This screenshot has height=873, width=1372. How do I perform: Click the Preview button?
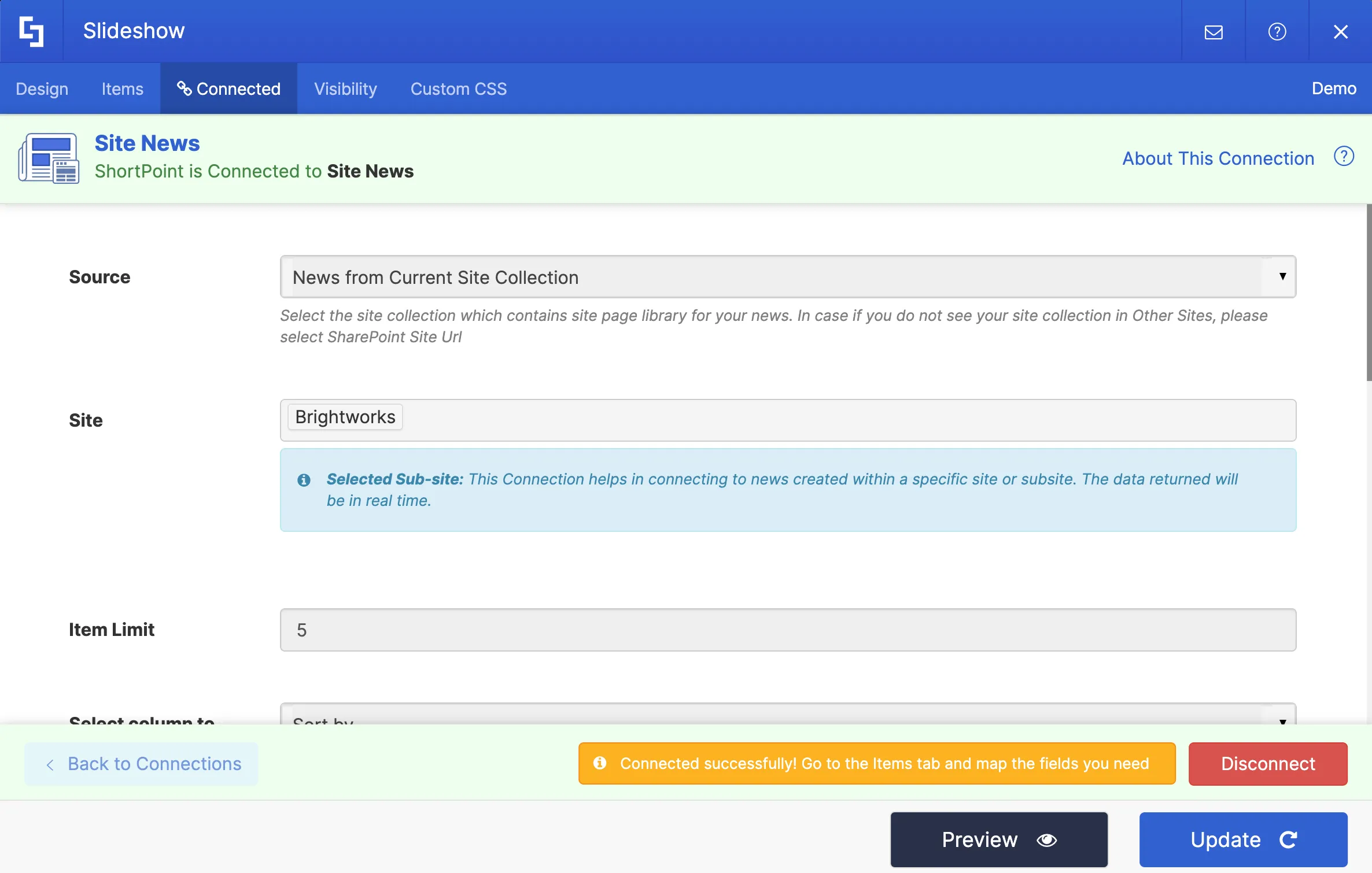click(x=999, y=839)
